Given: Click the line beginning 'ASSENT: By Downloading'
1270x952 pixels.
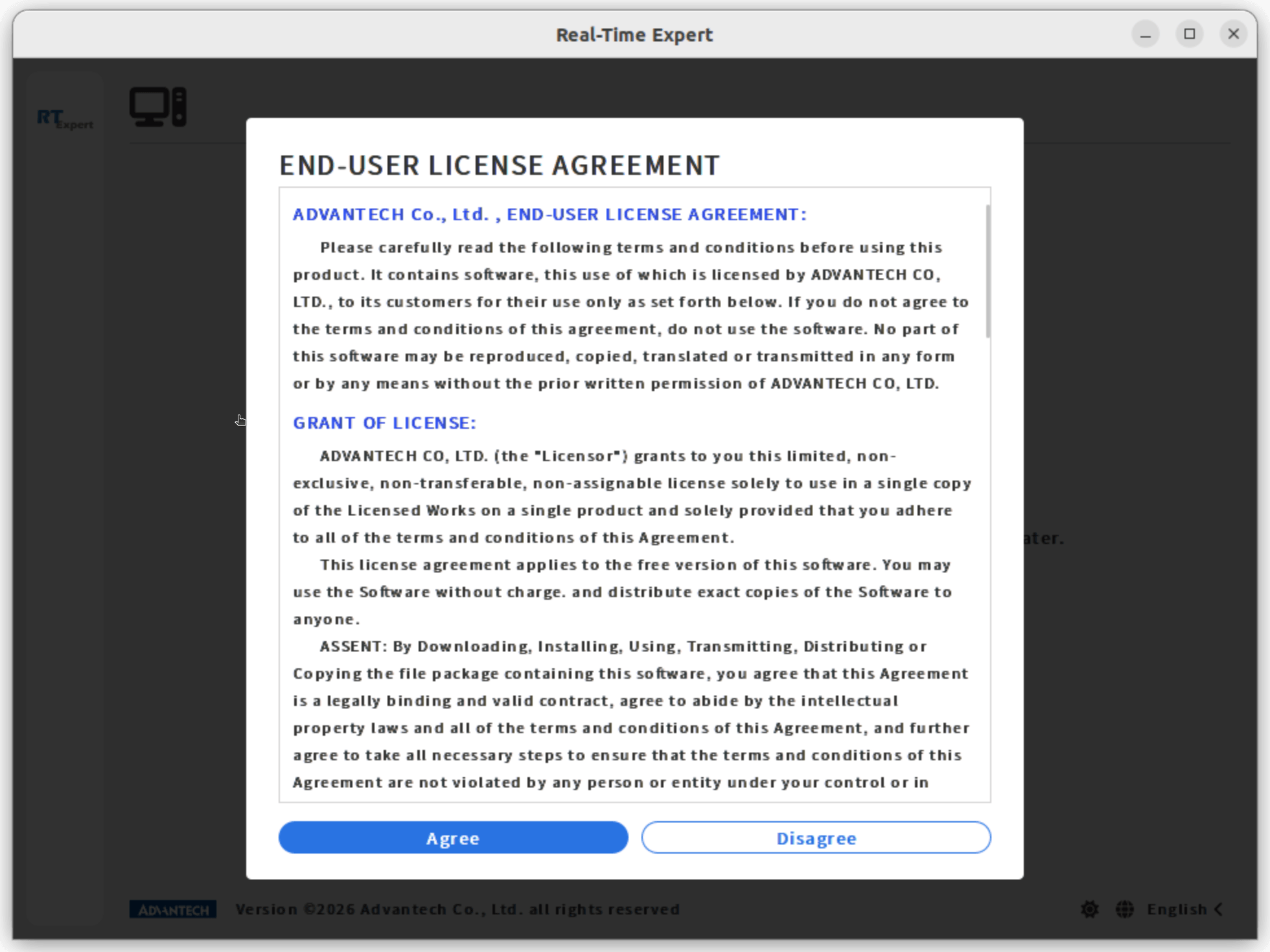Looking at the screenshot, I should click(623, 646).
